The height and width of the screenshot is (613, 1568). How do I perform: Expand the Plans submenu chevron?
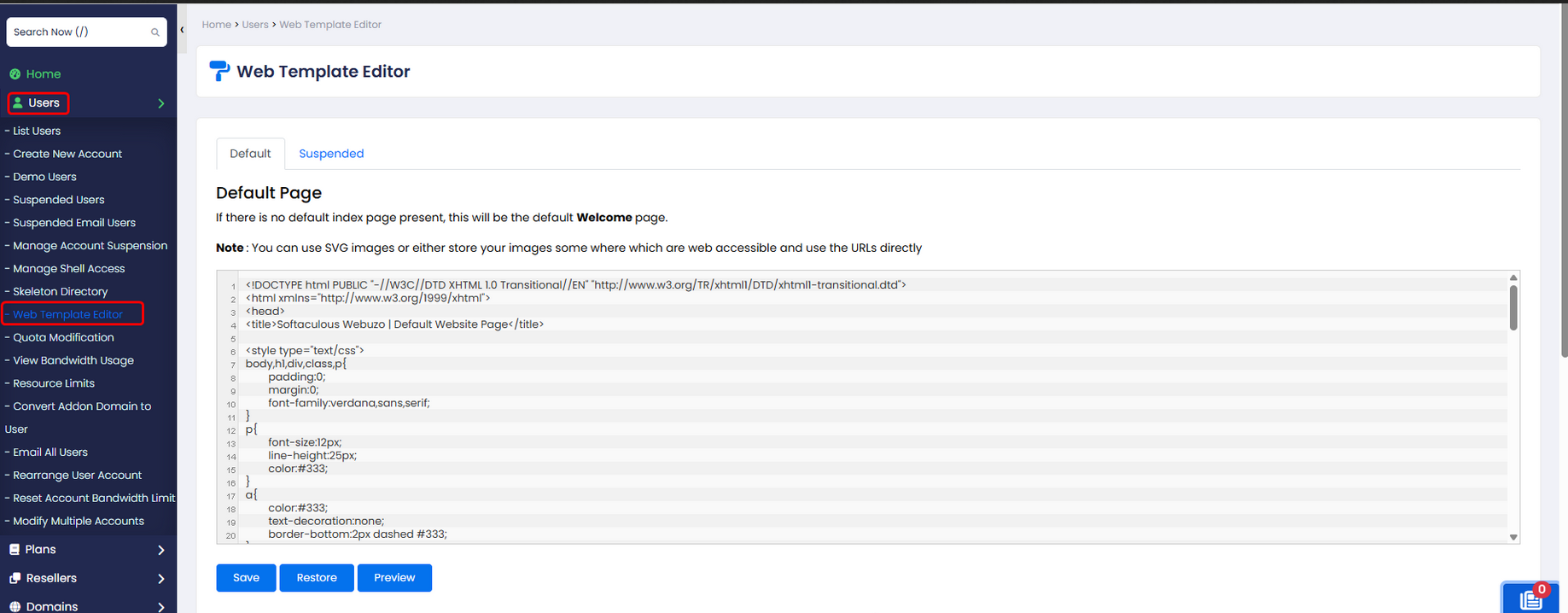[x=160, y=550]
